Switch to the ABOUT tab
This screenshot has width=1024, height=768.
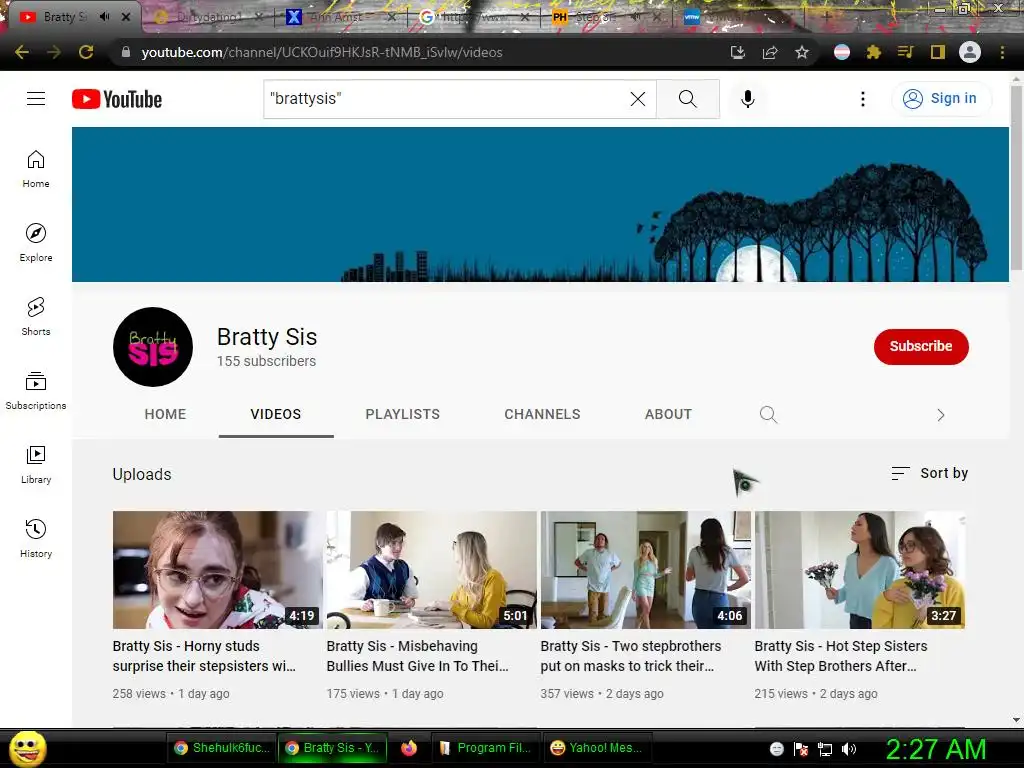[668, 414]
